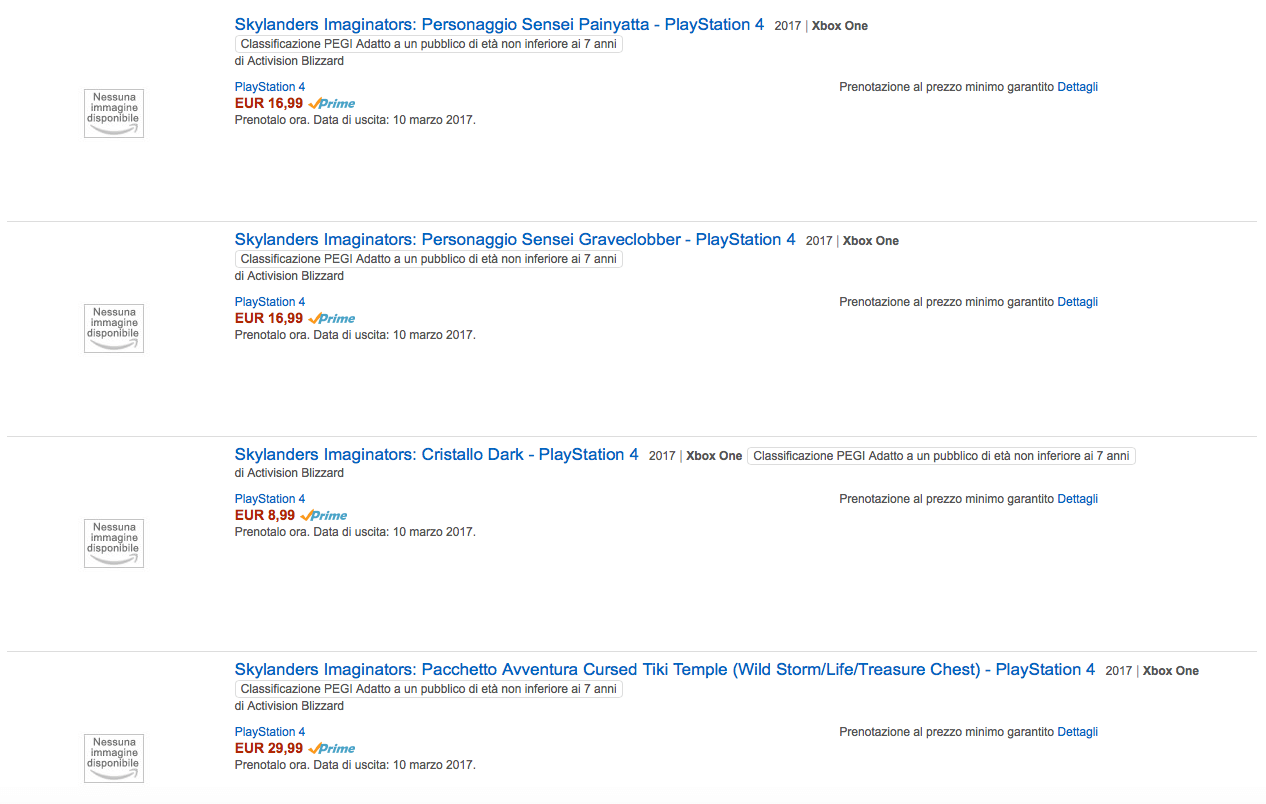Open Sensei Painyatta product title link
Screen dimensions: 1266x804
click(x=499, y=24)
